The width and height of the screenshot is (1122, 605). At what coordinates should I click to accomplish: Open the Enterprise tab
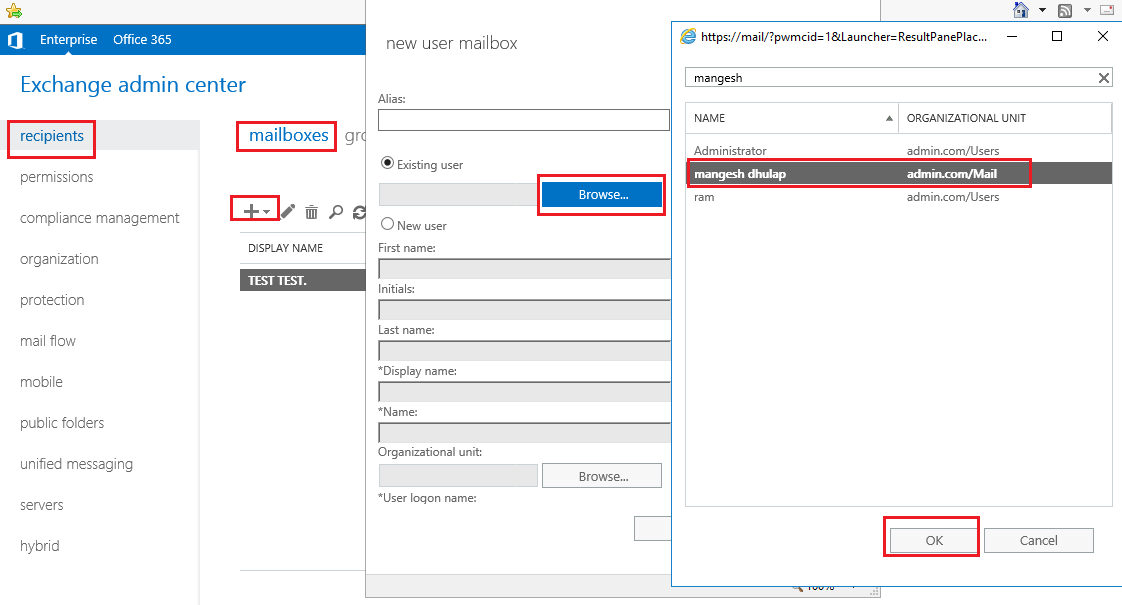[69, 39]
